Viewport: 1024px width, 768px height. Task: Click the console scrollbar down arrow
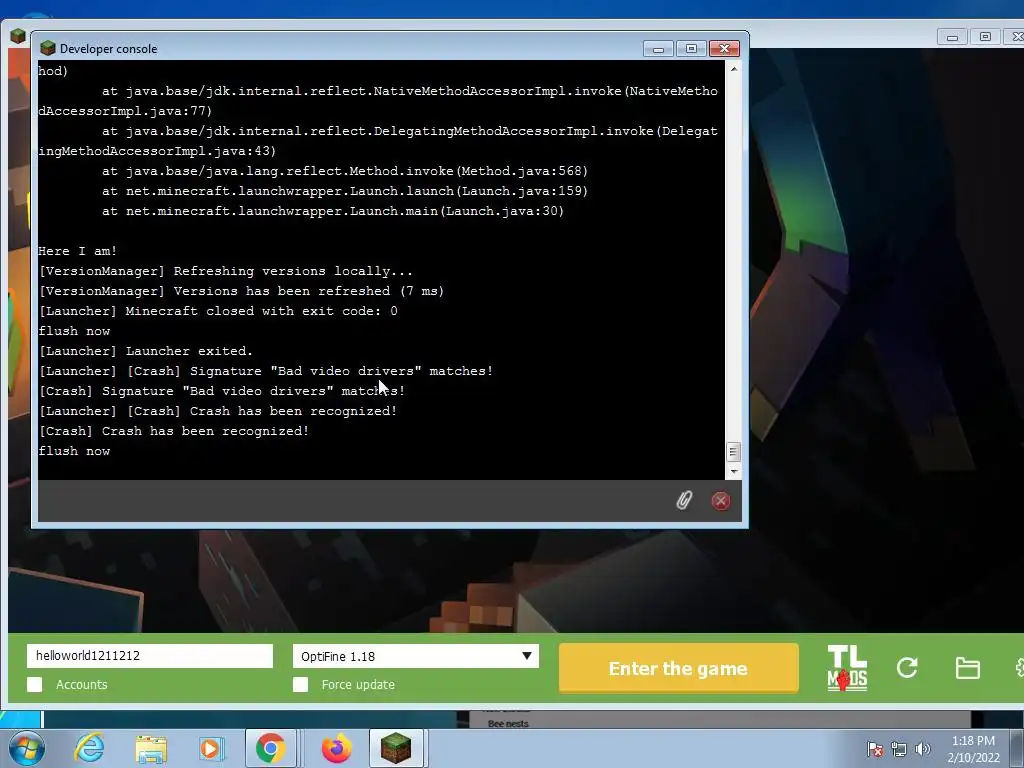tap(734, 471)
